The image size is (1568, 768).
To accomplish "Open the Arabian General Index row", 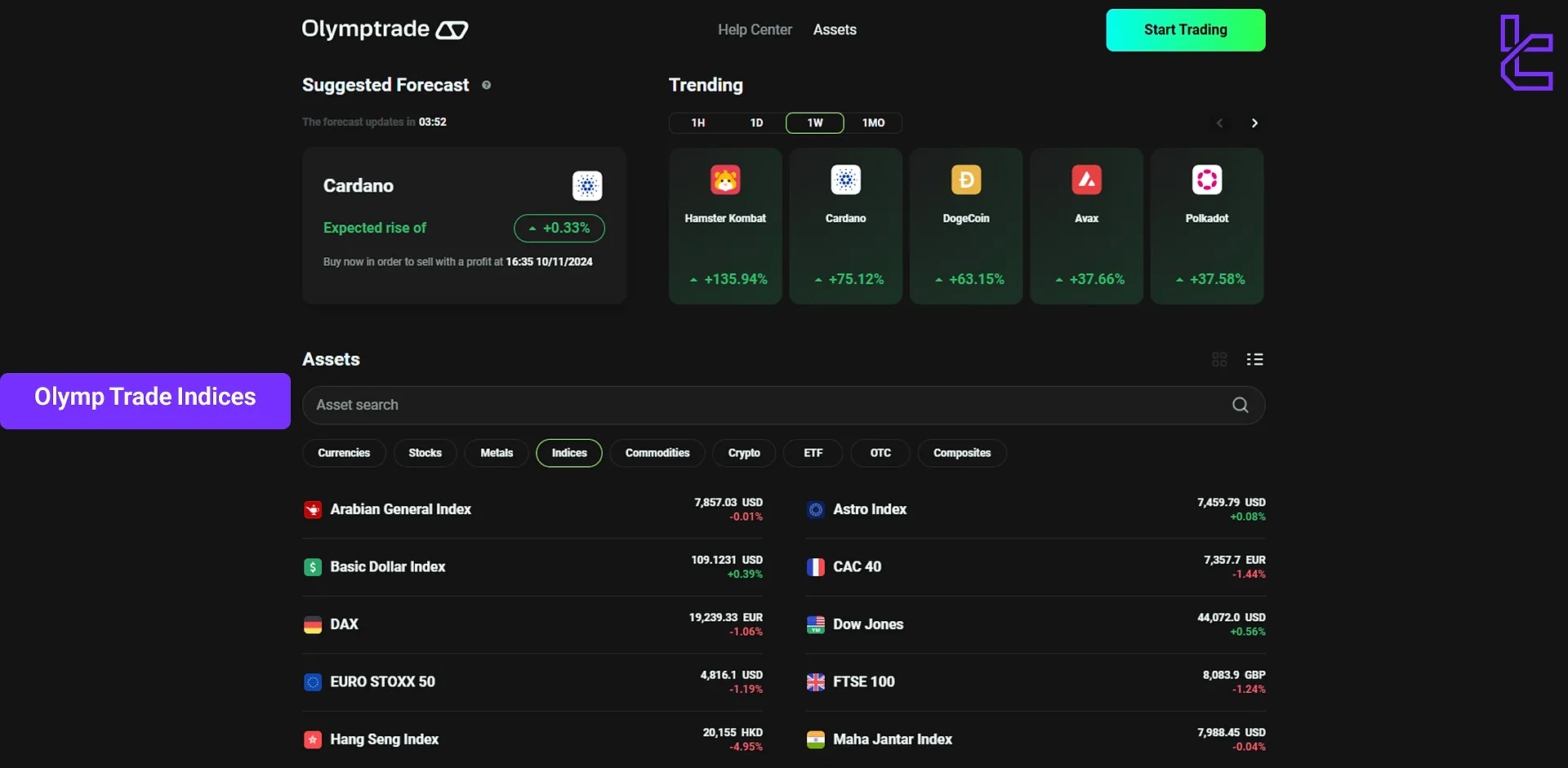I will [533, 510].
